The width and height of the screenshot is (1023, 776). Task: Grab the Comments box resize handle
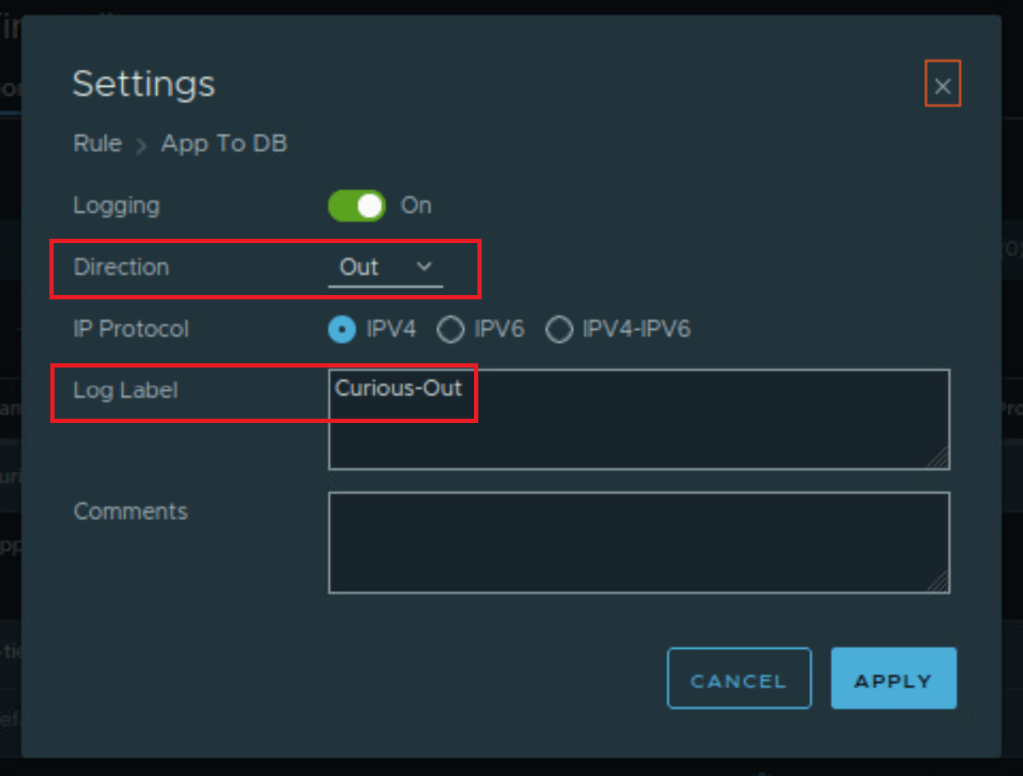tap(938, 581)
